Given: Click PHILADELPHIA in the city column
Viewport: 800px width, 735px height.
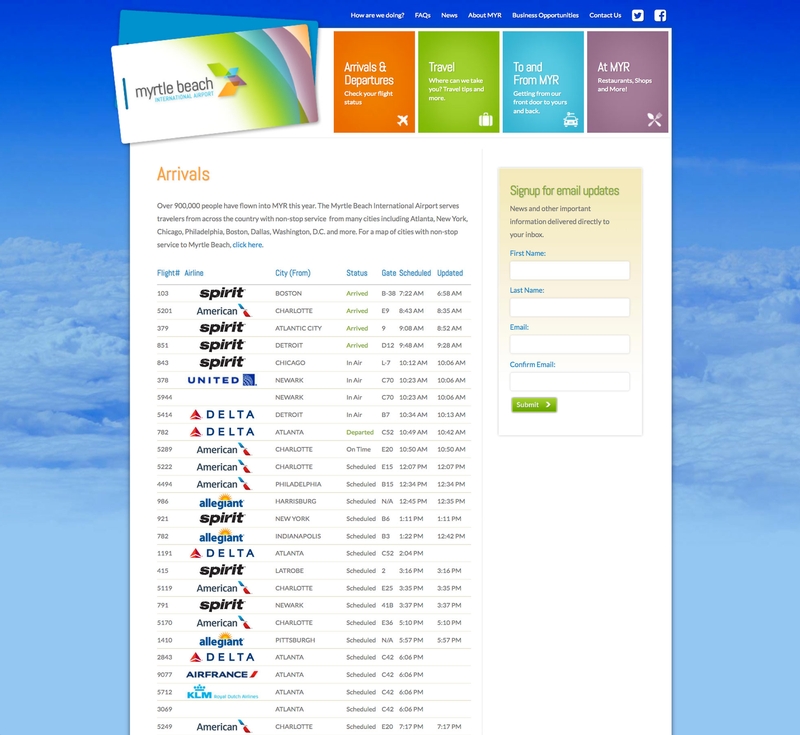Looking at the screenshot, I should coord(298,484).
